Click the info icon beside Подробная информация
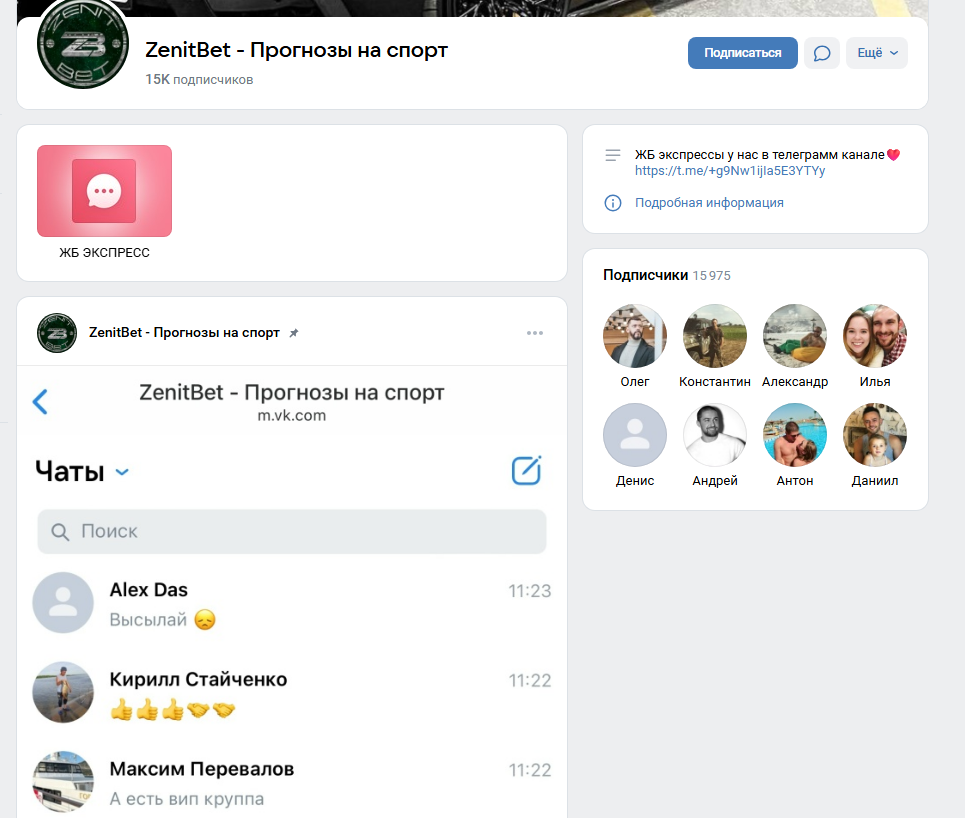This screenshot has height=818, width=965. tap(612, 203)
